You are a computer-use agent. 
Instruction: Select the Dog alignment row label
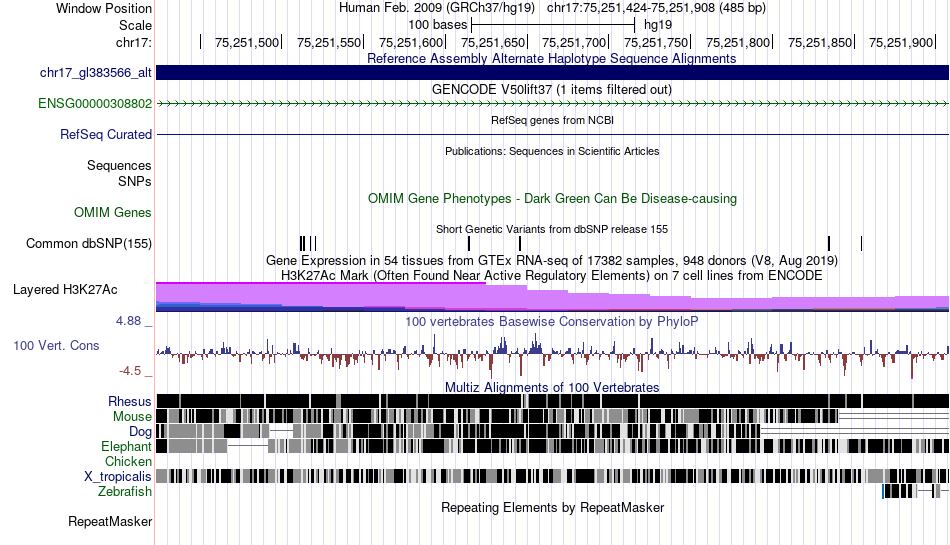pos(140,432)
